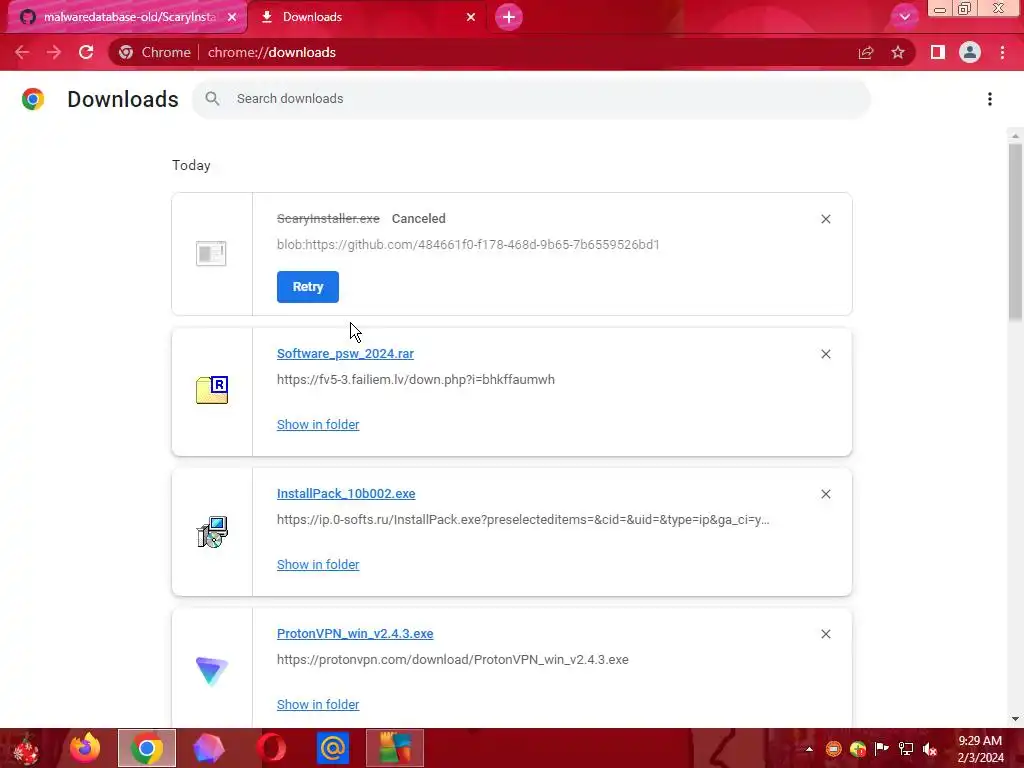Close the malwaredatabase-old GitHub tab
The height and width of the screenshot is (768, 1024).
(232, 17)
